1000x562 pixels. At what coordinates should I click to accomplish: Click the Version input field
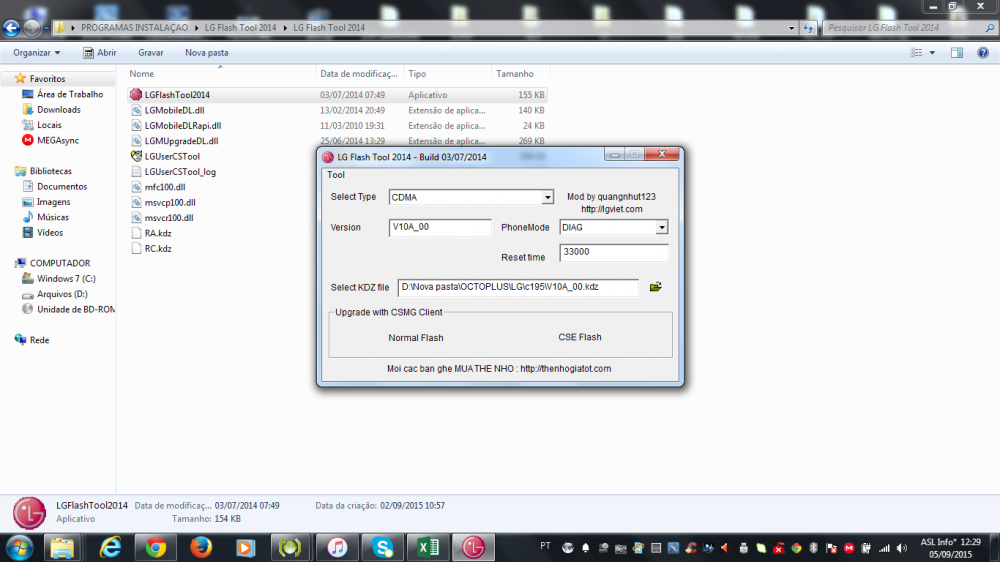(x=439, y=227)
